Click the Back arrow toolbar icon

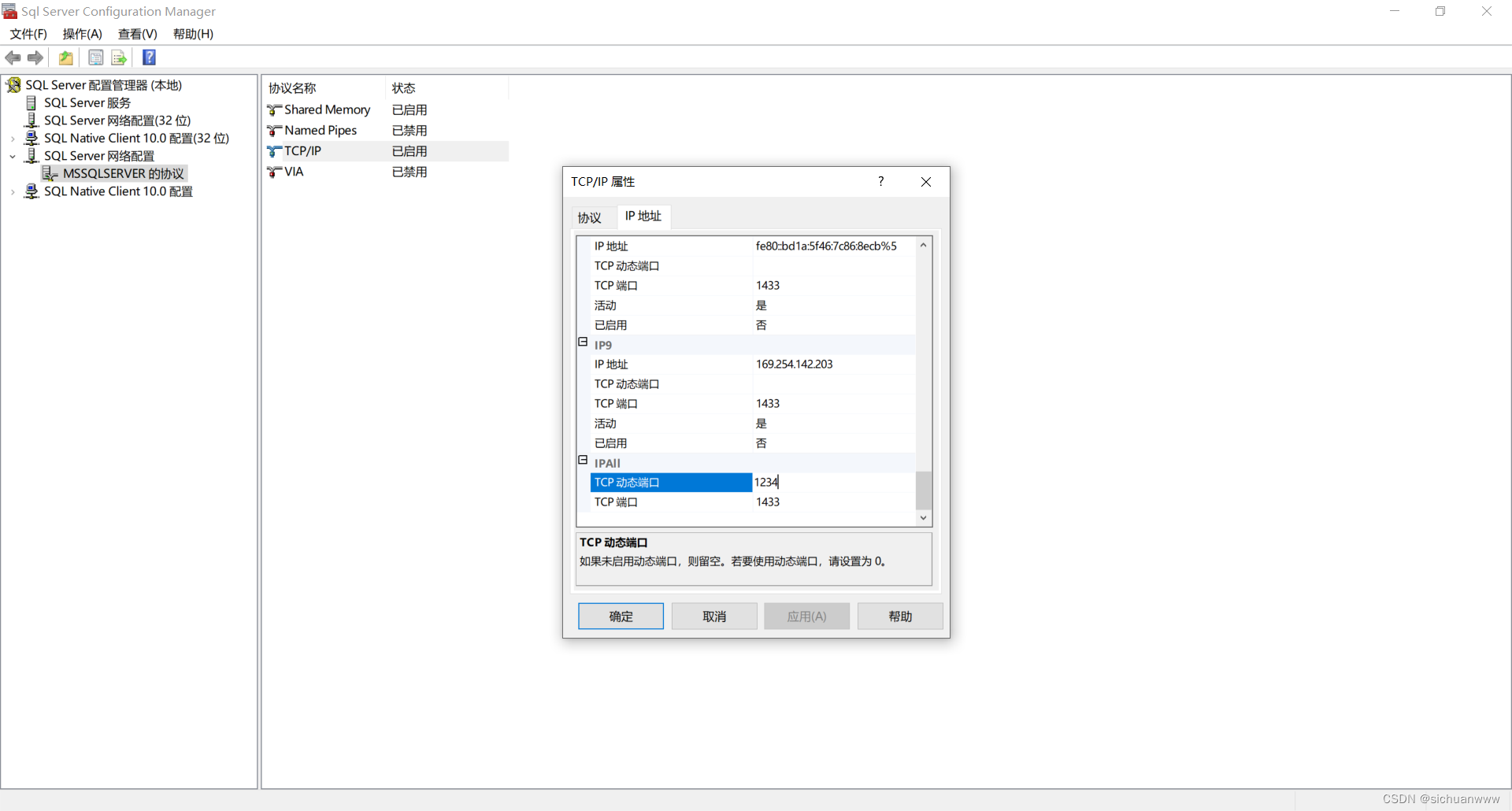pos(13,57)
